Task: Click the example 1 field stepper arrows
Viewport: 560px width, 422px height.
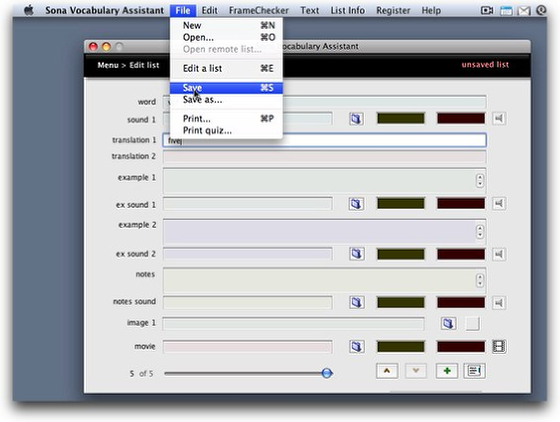Action: pos(480,180)
